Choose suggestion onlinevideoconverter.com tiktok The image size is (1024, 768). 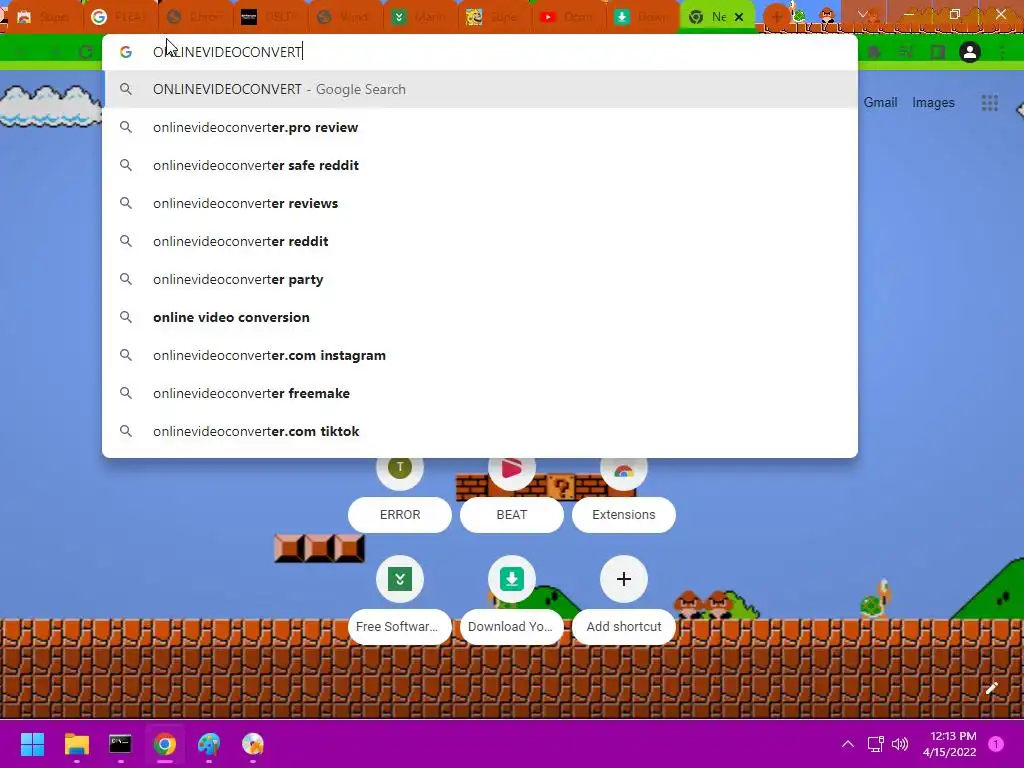pyautogui.click(x=480, y=431)
